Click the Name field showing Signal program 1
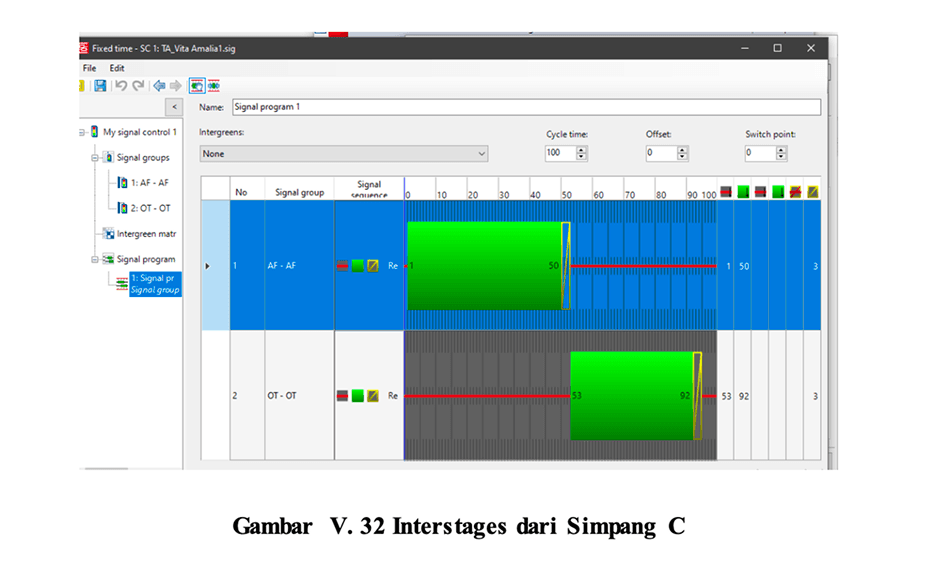The image size is (940, 565). (x=525, y=107)
